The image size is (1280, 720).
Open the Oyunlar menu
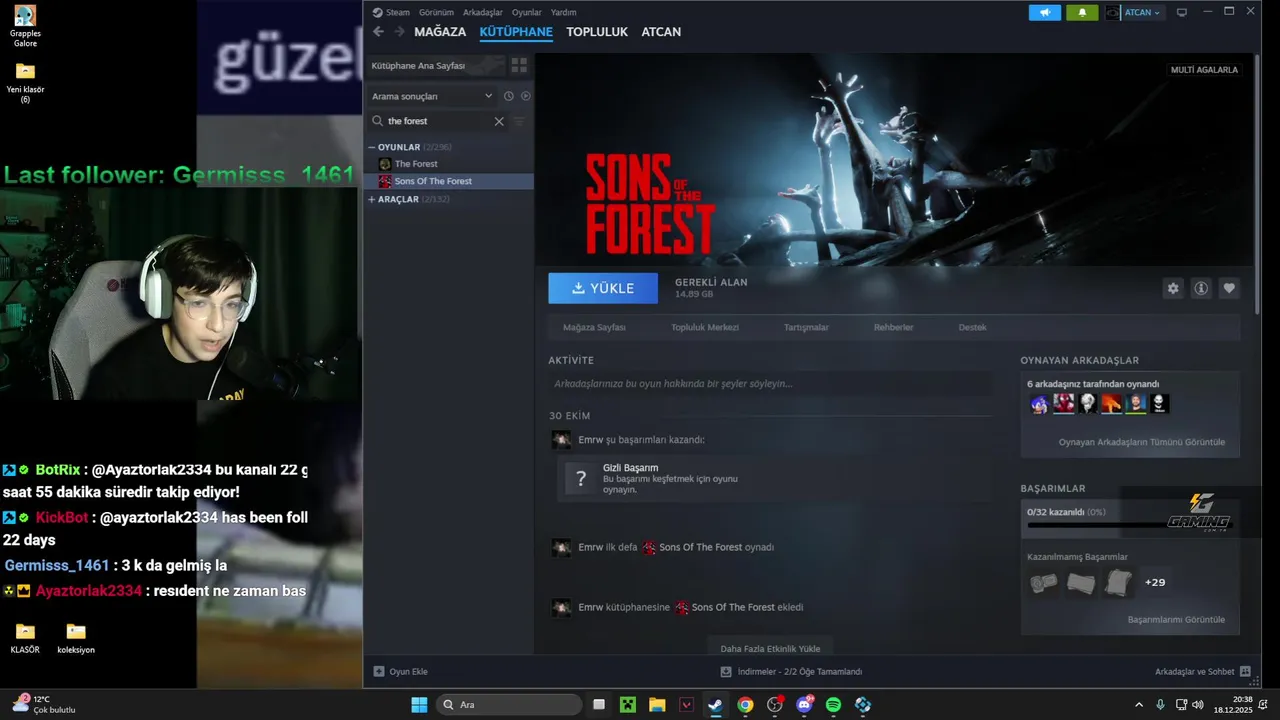(x=527, y=12)
